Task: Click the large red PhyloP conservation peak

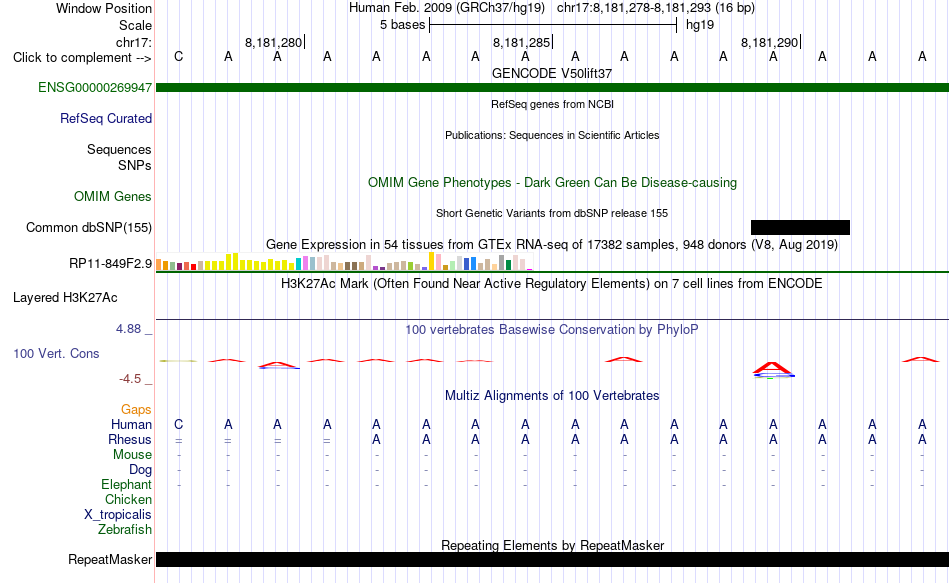Action: pyautogui.click(x=772, y=369)
